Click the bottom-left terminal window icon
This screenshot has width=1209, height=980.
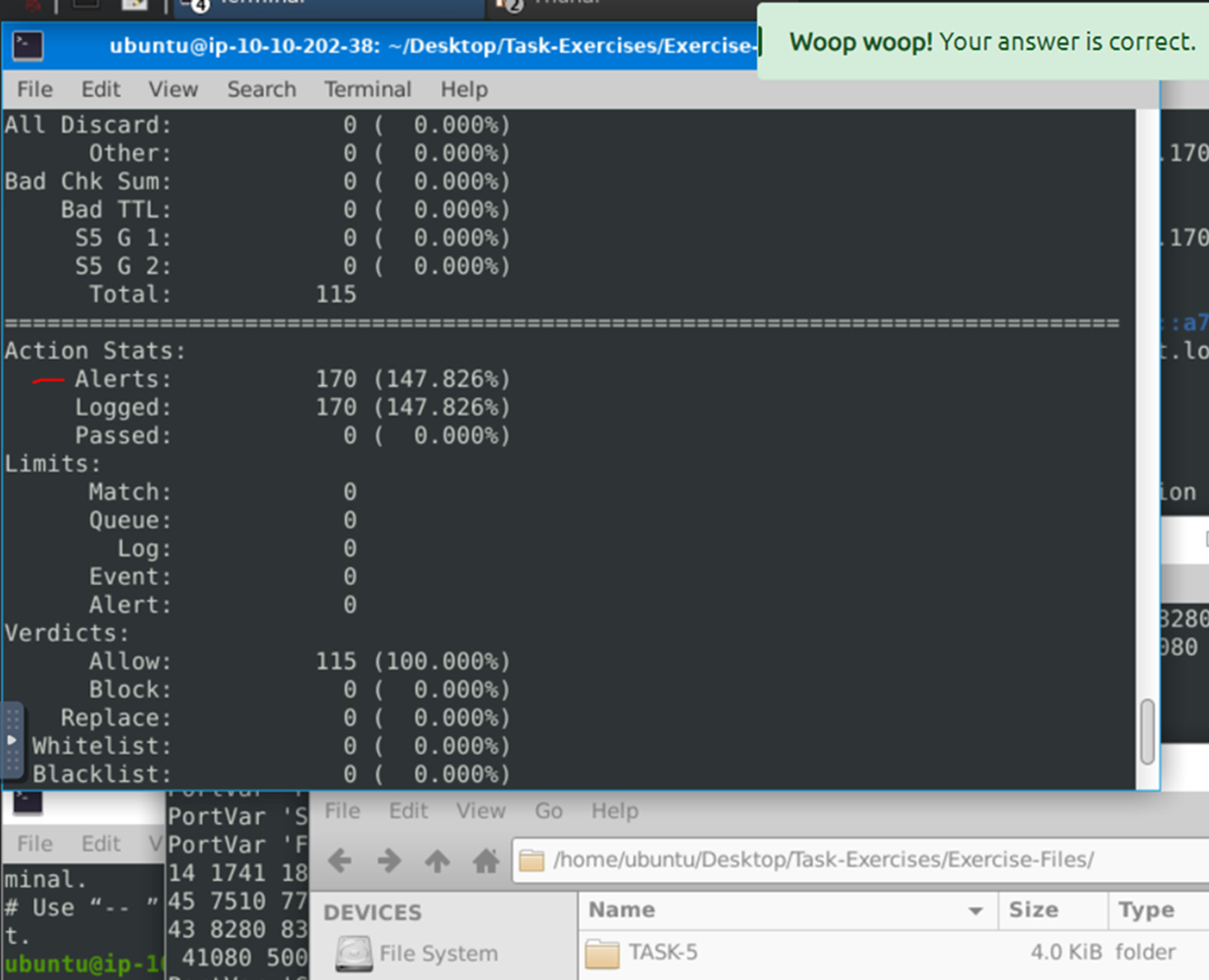coord(28,802)
